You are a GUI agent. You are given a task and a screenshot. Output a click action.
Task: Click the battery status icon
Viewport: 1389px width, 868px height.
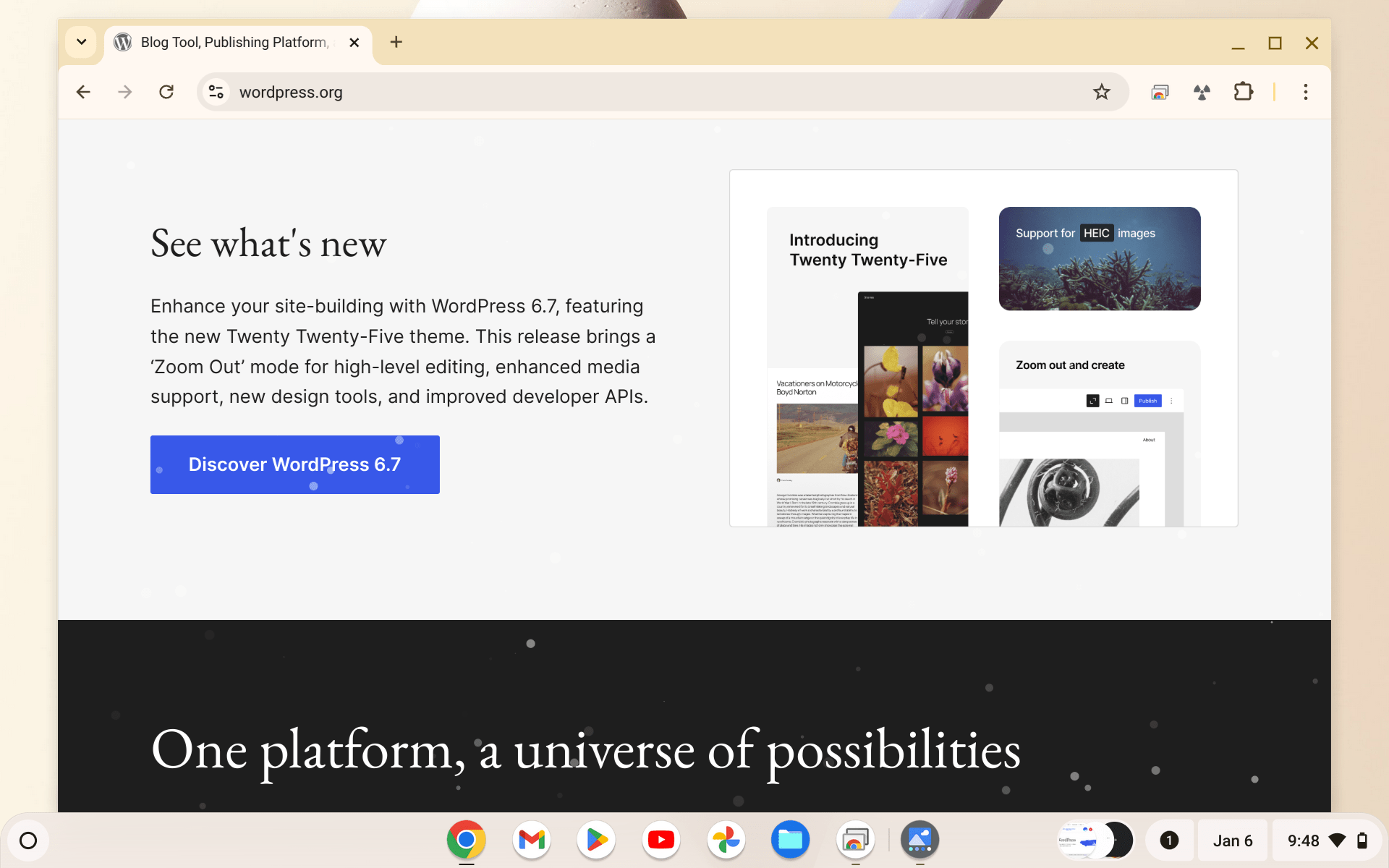pos(1362,841)
